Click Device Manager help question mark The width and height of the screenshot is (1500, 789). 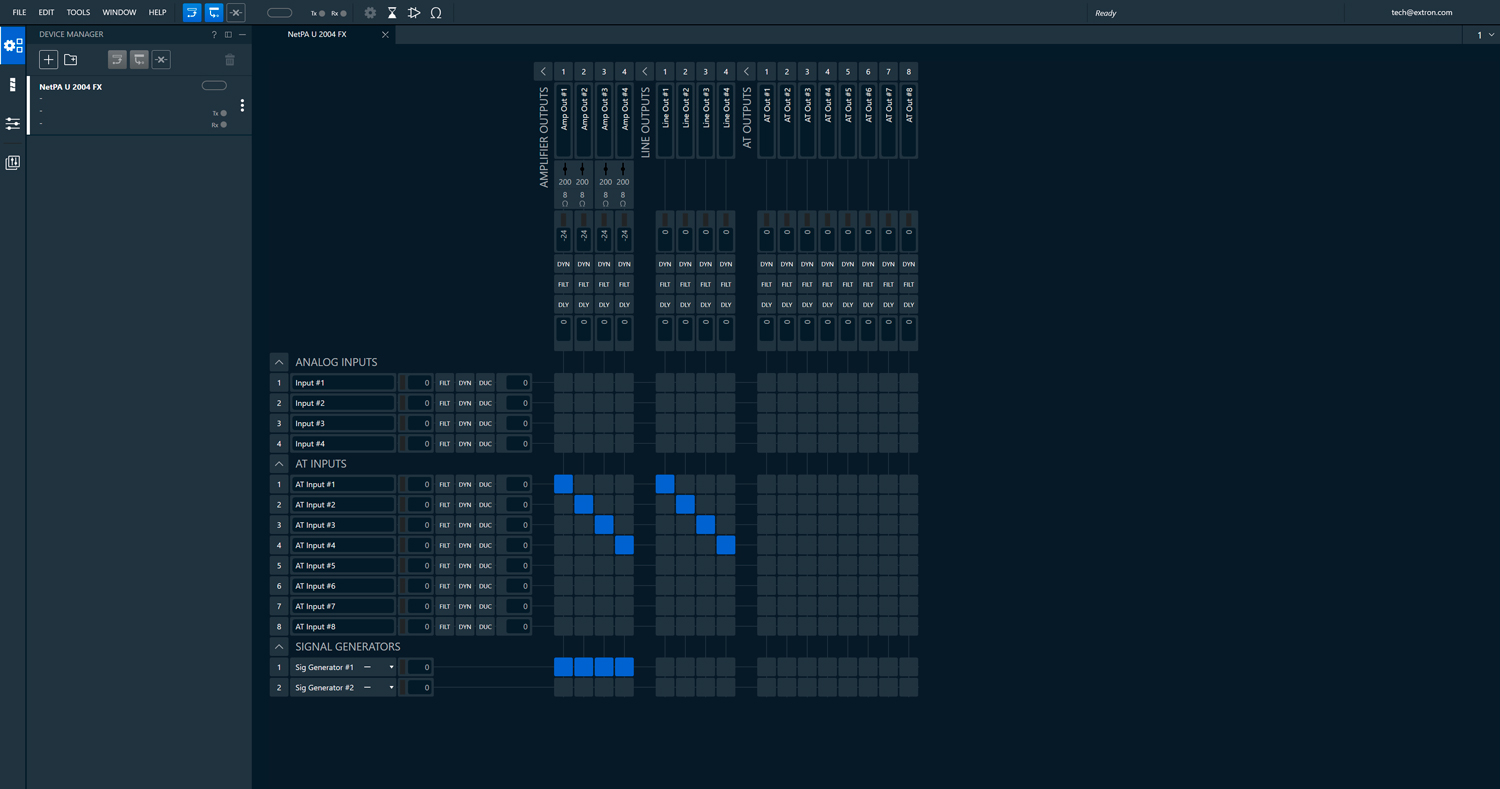(x=214, y=34)
